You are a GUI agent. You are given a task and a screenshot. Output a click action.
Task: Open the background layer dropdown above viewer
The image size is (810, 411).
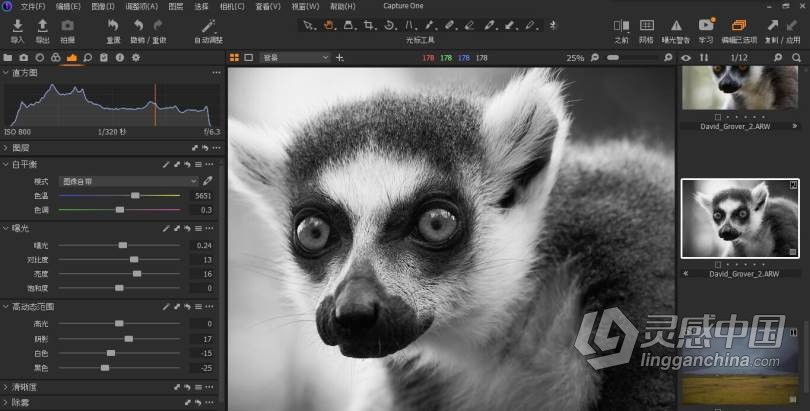295,58
